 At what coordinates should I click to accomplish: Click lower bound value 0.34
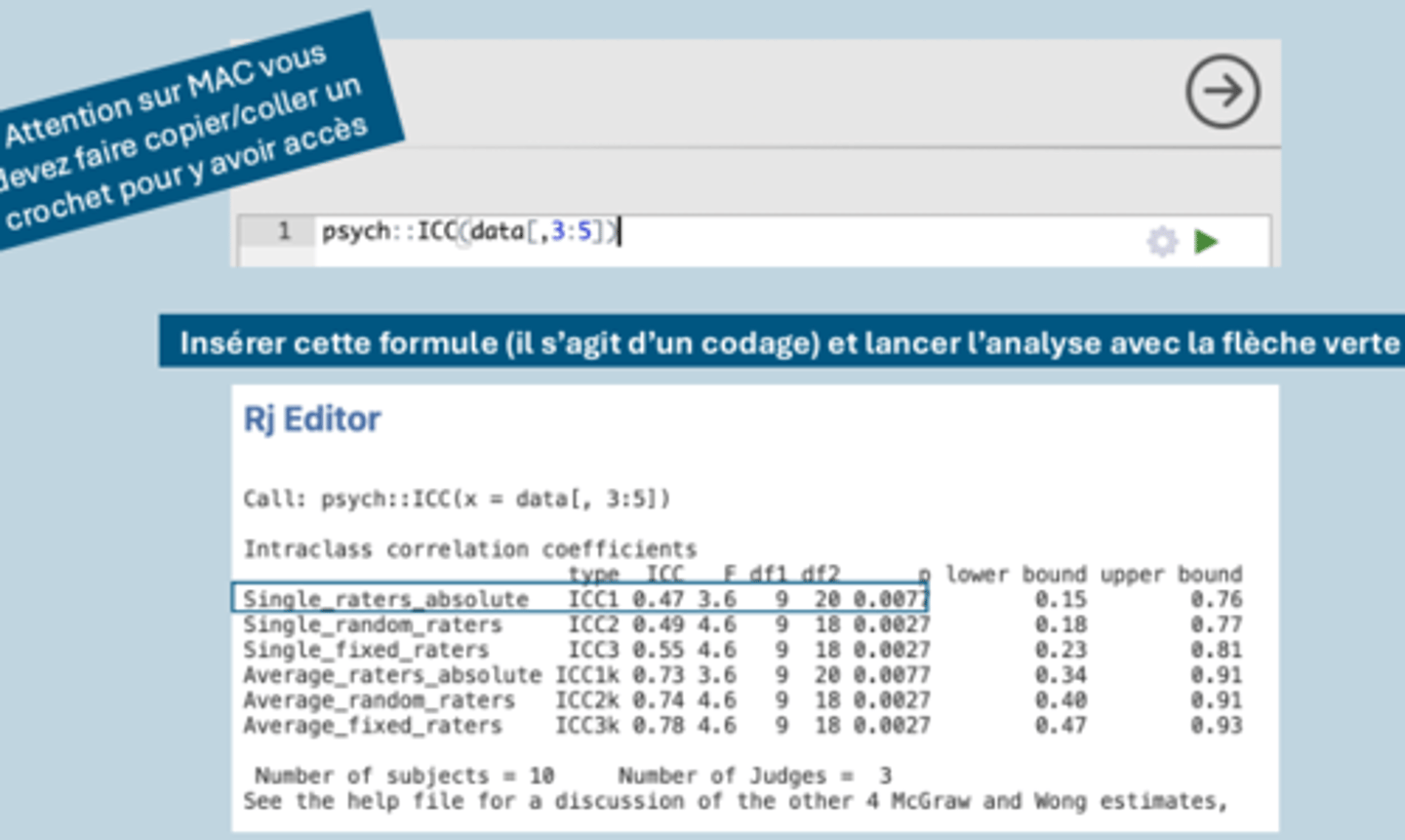click(1061, 675)
